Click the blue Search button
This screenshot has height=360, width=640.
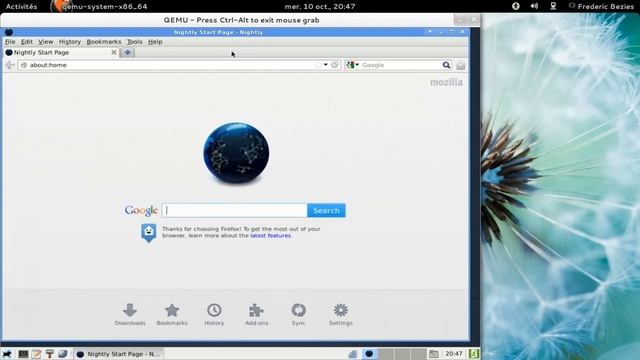click(326, 210)
